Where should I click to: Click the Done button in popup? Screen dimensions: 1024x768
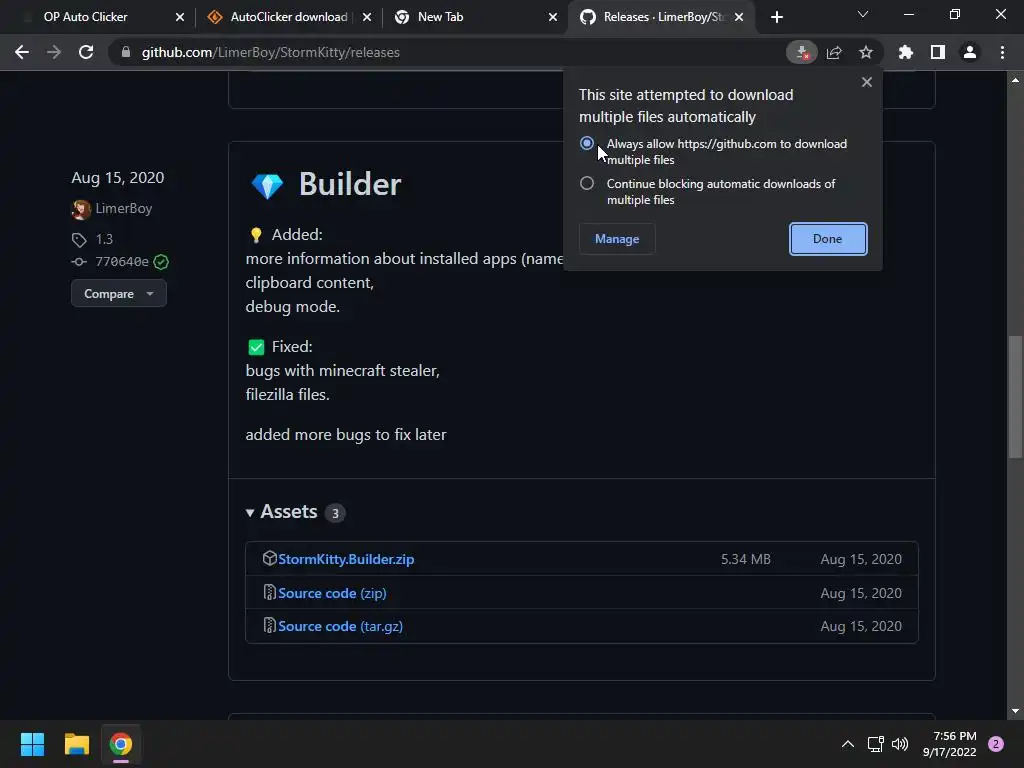coord(828,239)
